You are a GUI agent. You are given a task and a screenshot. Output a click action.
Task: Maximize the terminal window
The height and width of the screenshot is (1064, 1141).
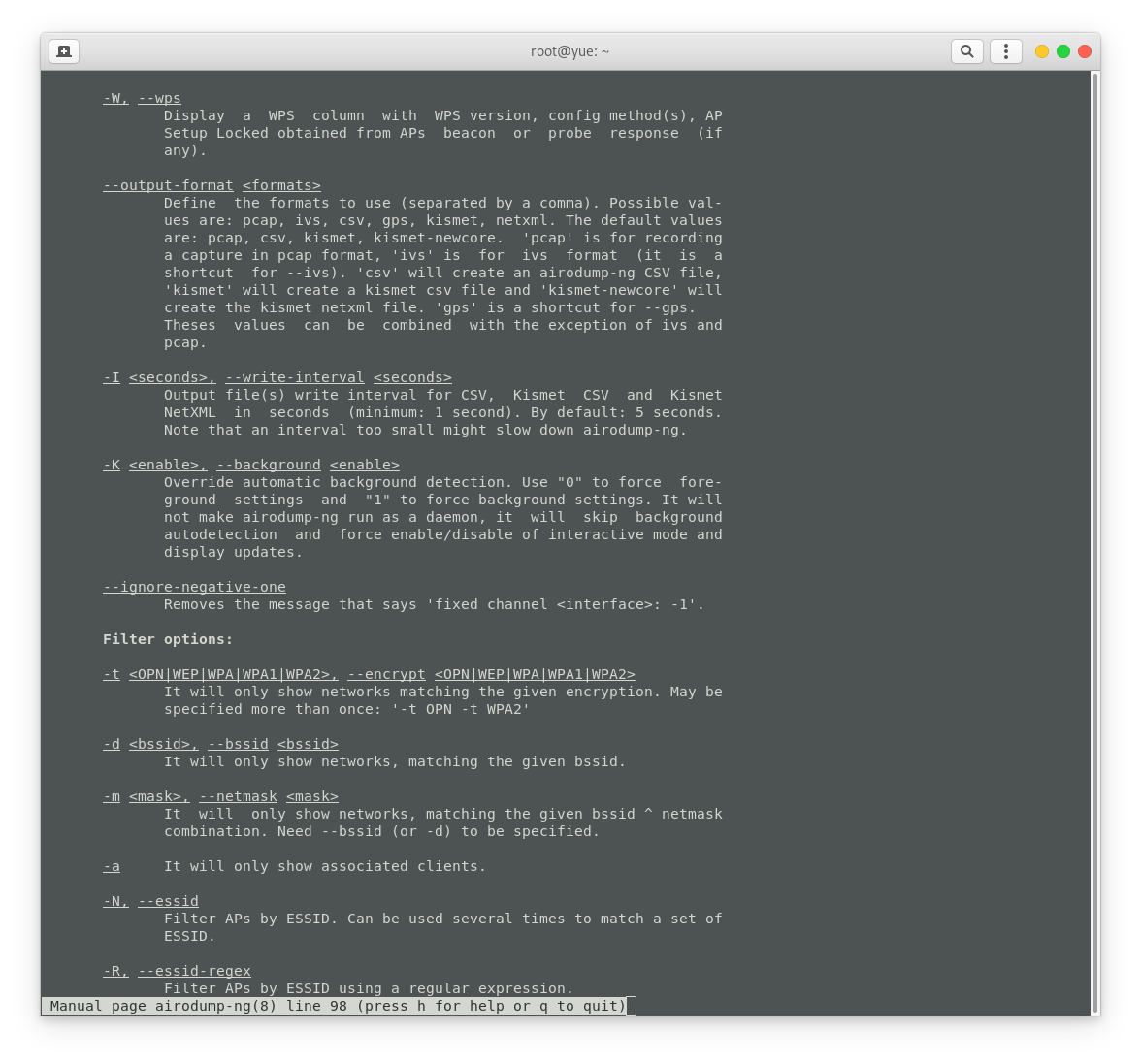(1063, 51)
